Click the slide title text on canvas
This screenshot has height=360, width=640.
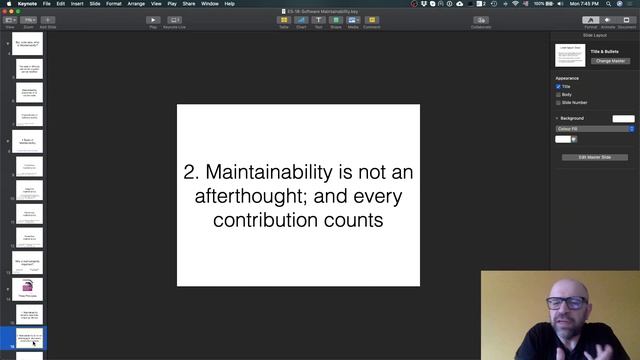[298, 196]
